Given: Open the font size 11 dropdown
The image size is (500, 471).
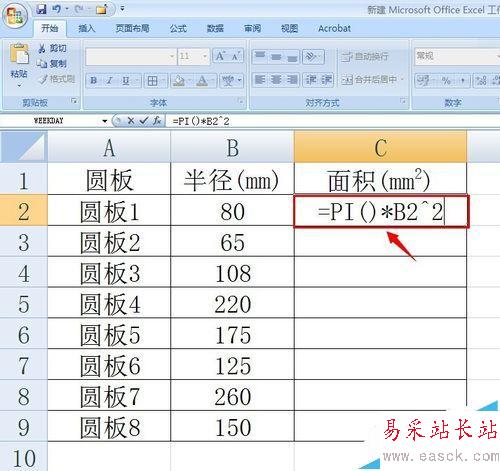Looking at the screenshot, I should point(205,56).
